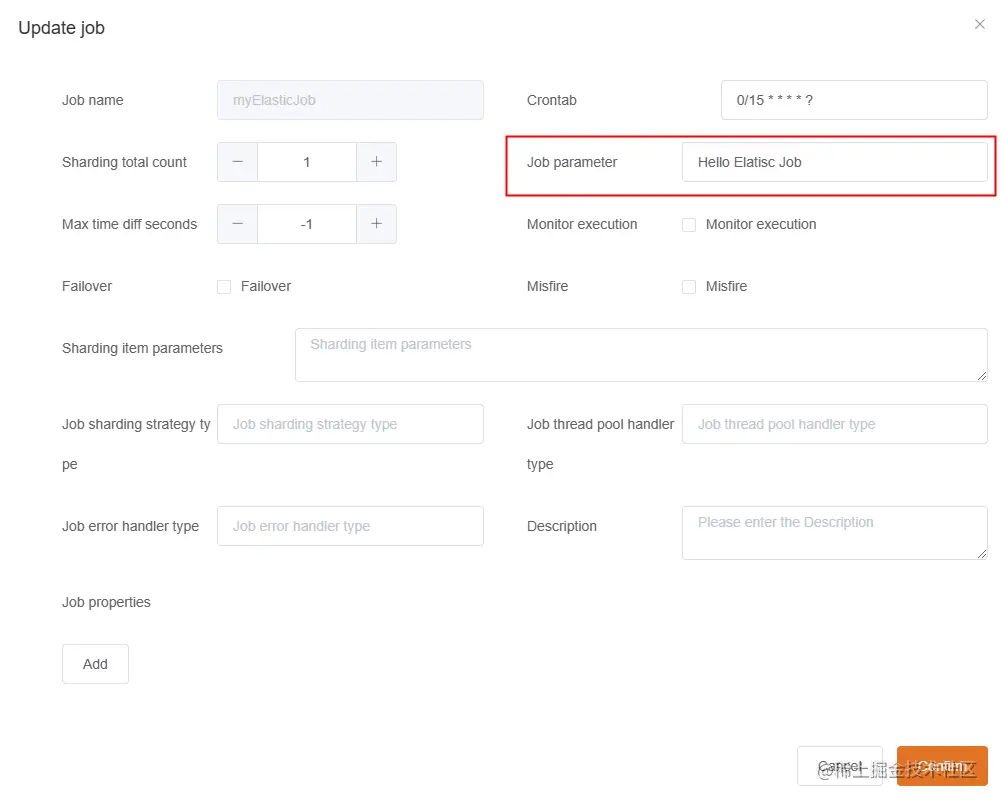Click the Sharding item parameters textarea

641,355
